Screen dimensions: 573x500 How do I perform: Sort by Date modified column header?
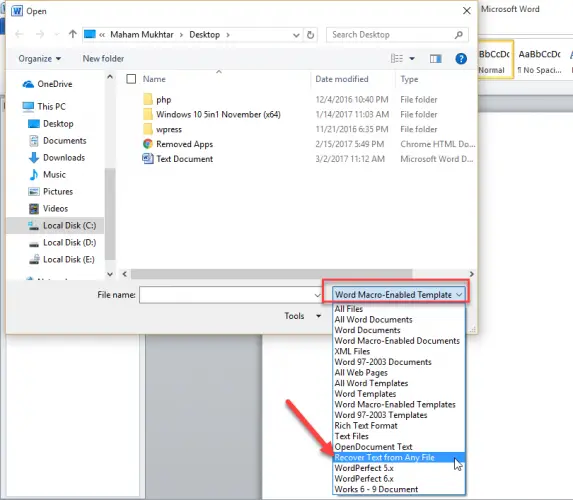[x=342, y=79]
